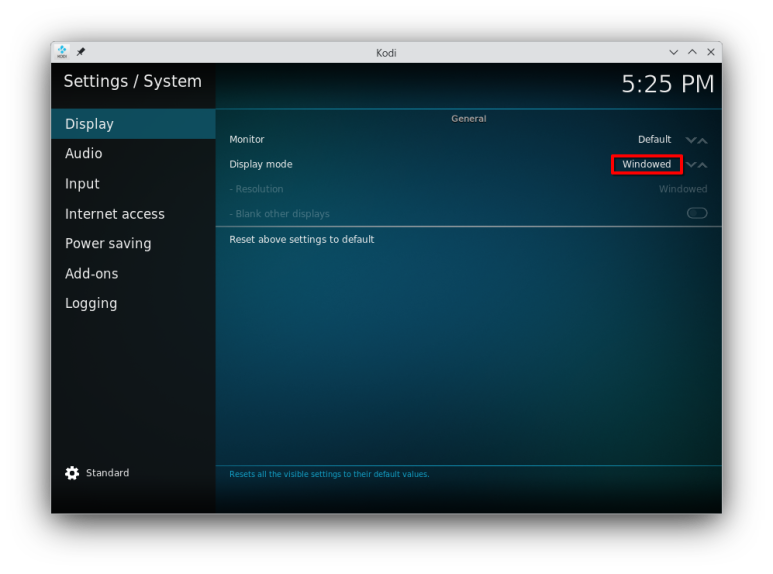The height and width of the screenshot is (574, 773).
Task: Go to Internet access settings
Action: tap(133, 214)
